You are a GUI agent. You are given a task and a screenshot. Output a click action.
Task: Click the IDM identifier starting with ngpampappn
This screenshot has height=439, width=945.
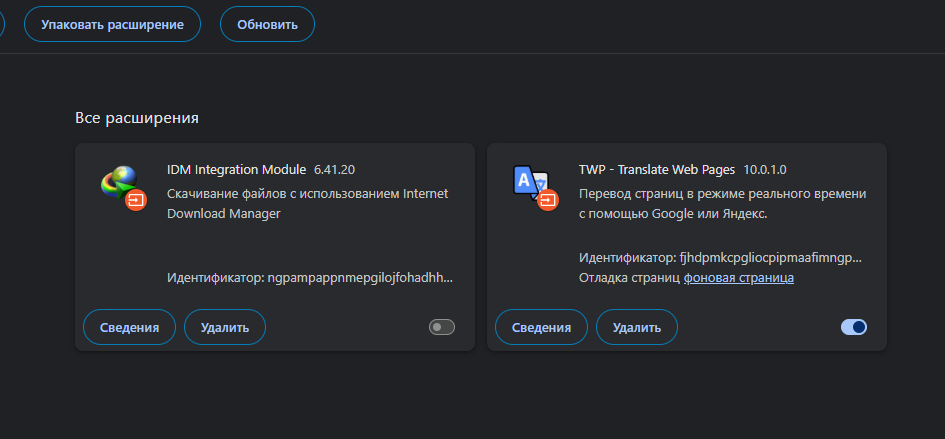(x=310, y=278)
